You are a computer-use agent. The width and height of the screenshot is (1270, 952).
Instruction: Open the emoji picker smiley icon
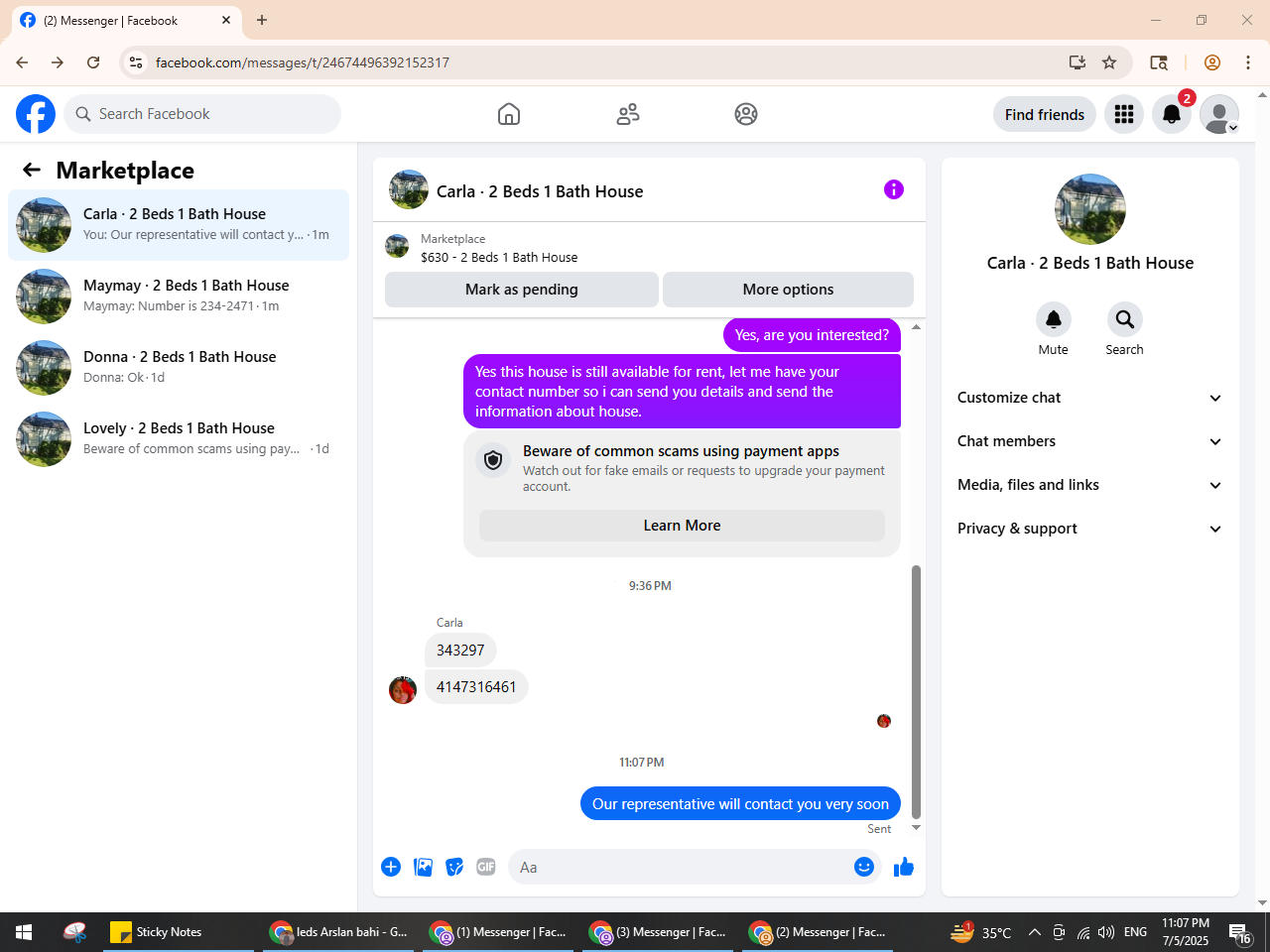(864, 867)
